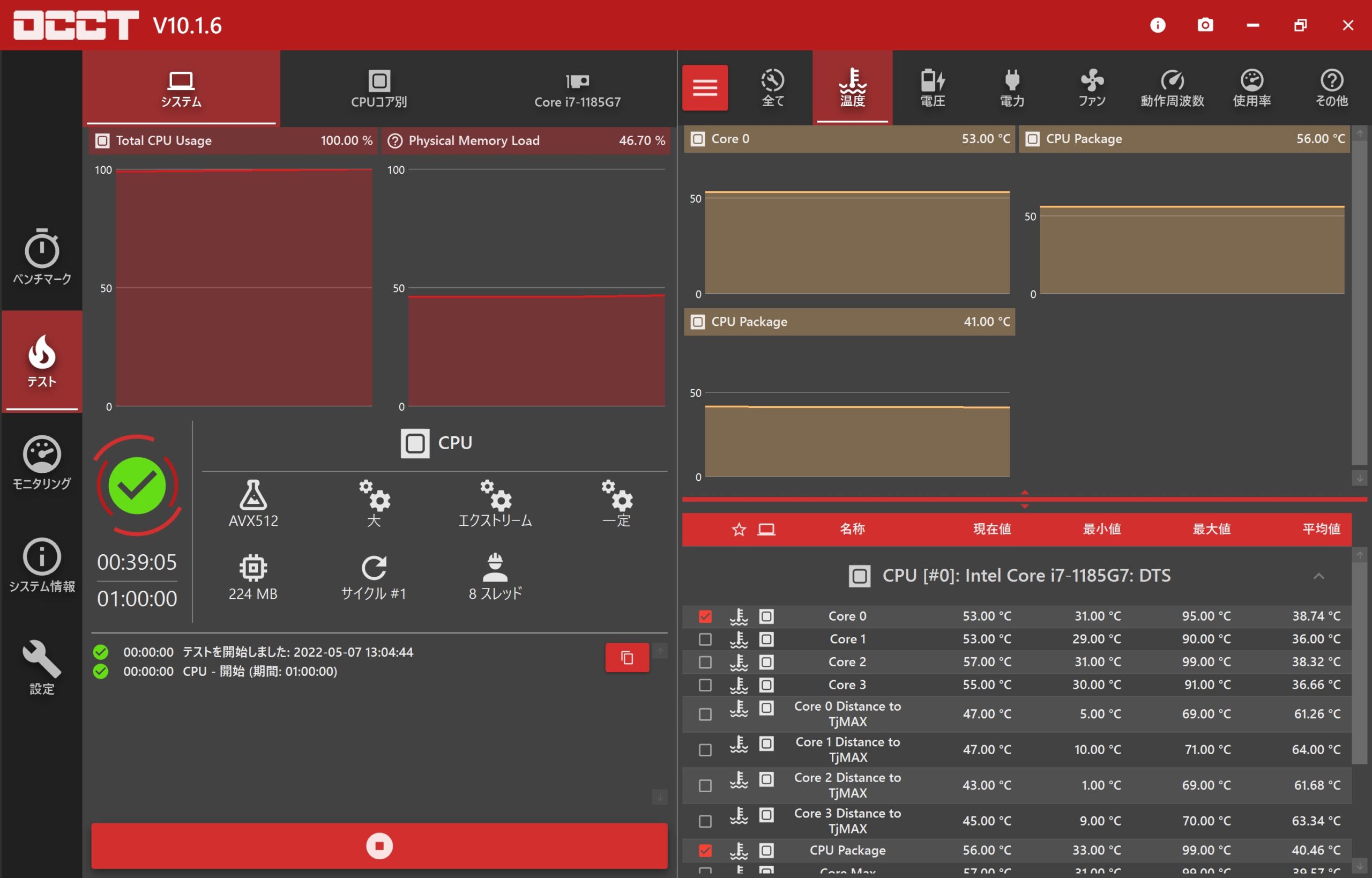
Task: Click the 01:00:00 test duration value
Action: point(137,599)
